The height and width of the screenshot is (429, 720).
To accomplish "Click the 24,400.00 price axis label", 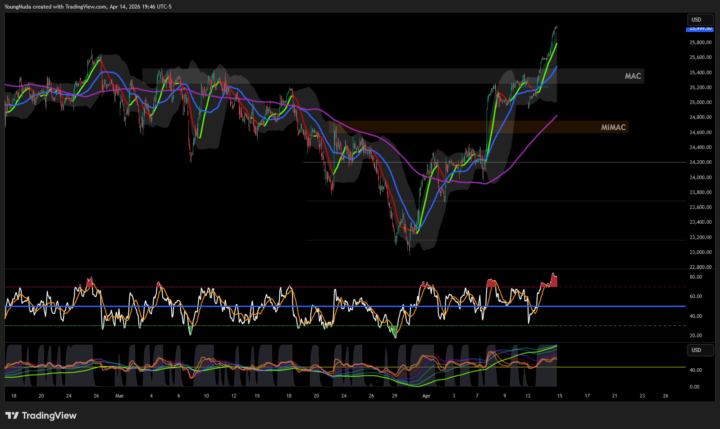I will (700, 147).
